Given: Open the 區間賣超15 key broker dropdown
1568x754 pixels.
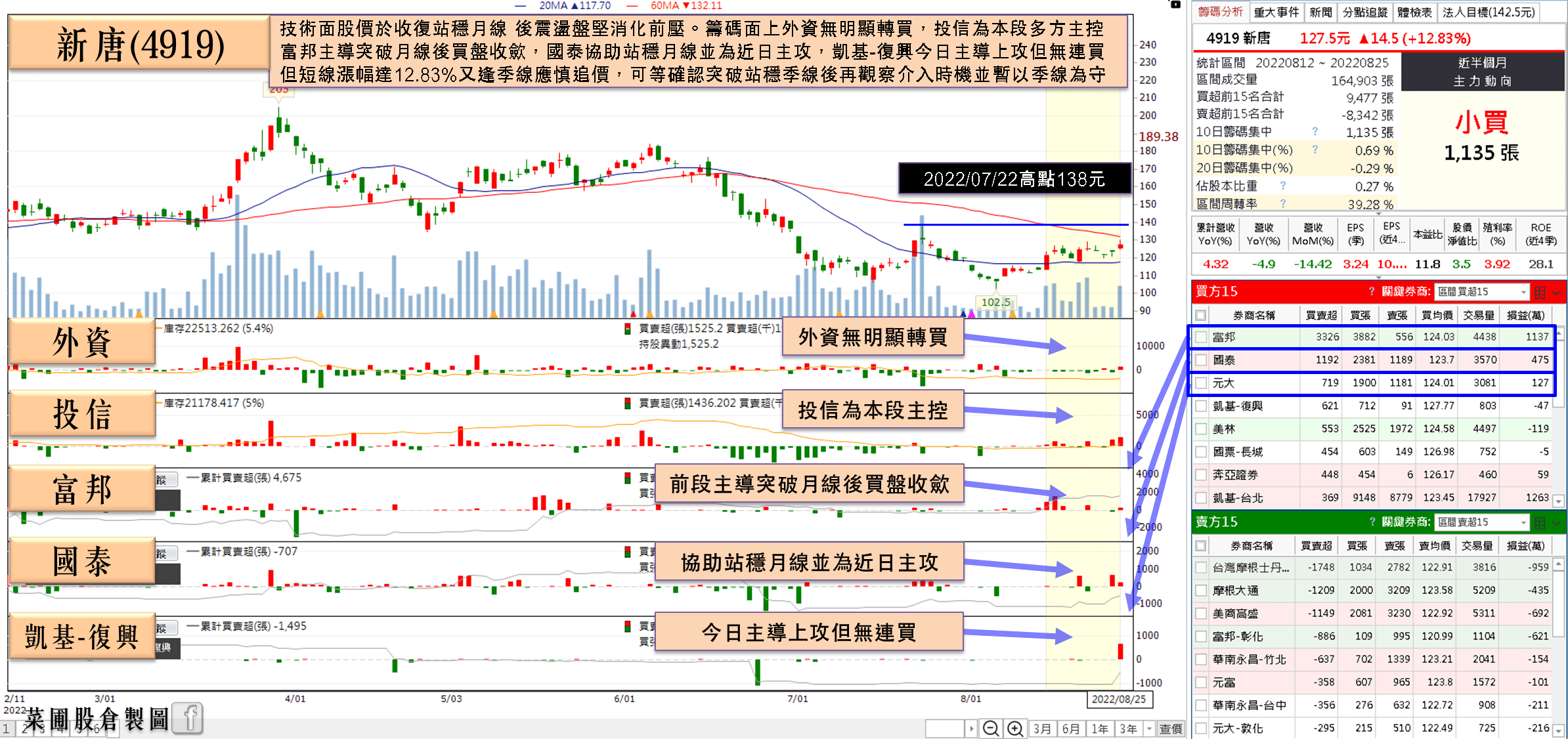Looking at the screenshot, I should tap(1483, 522).
